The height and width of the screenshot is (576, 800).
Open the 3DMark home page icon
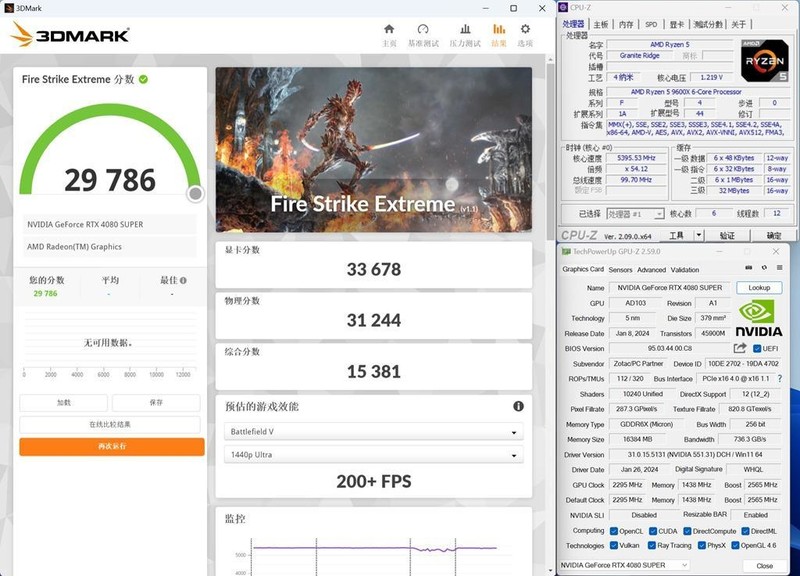tap(390, 30)
